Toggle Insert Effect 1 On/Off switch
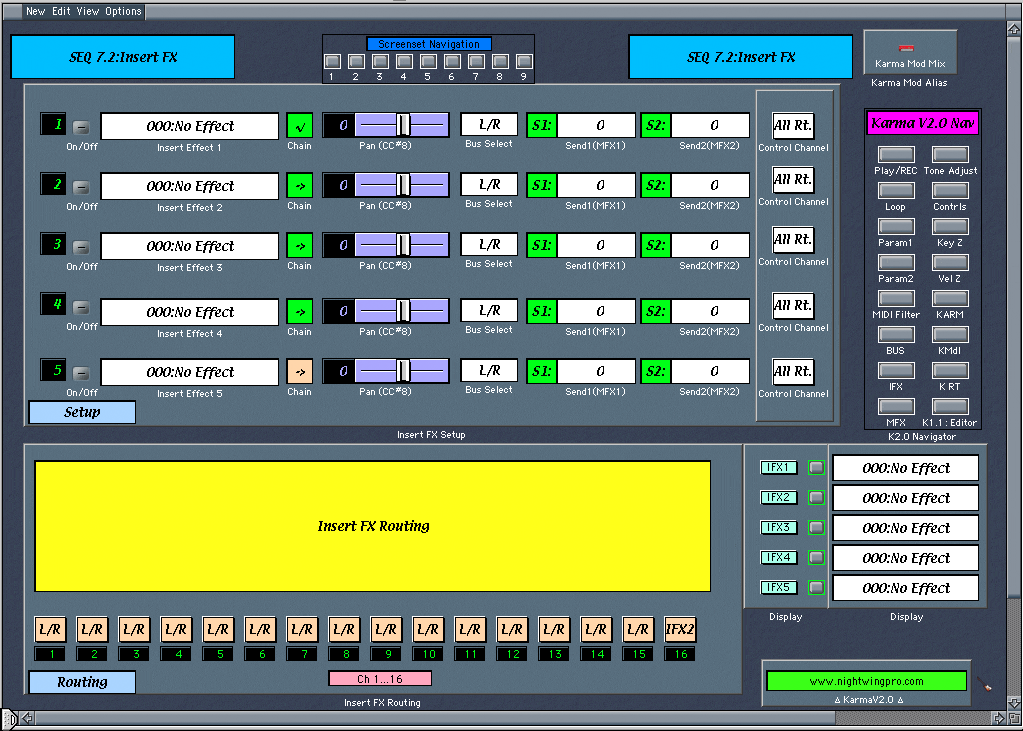1023x731 pixels. pos(82,127)
